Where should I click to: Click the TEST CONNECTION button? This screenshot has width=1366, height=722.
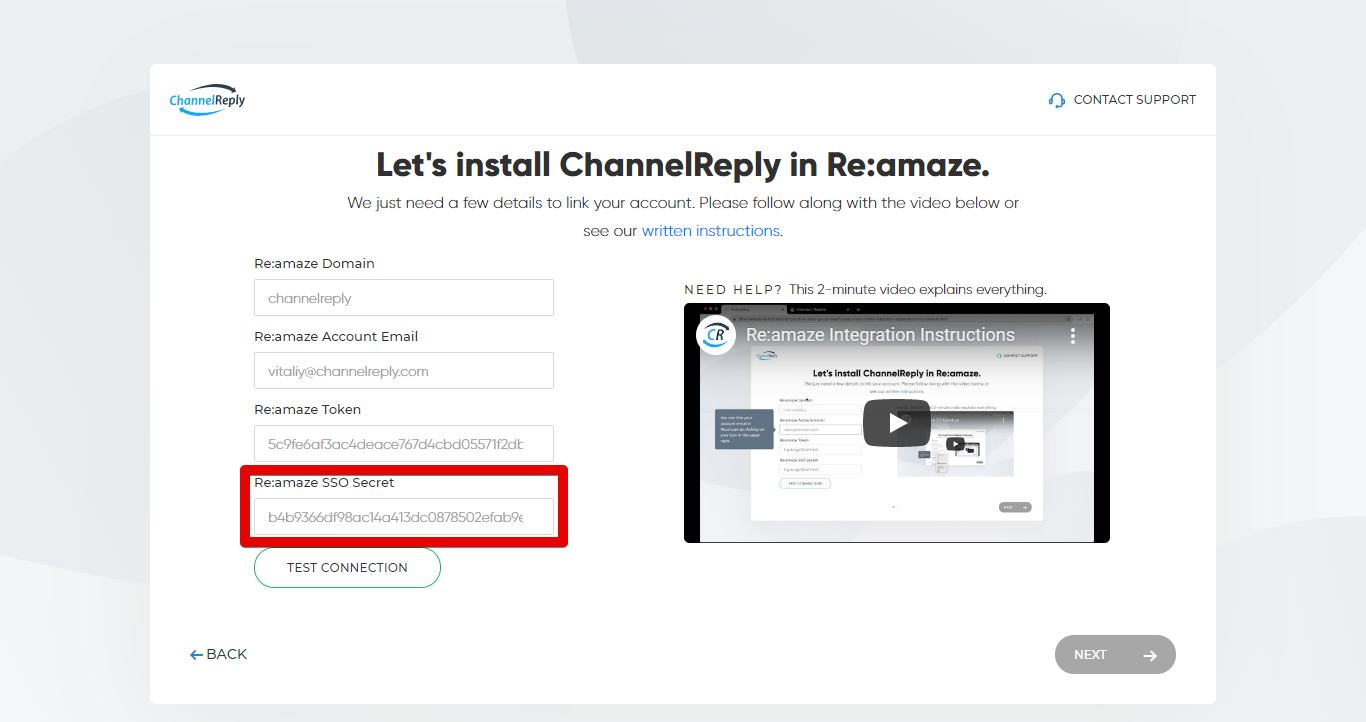347,567
